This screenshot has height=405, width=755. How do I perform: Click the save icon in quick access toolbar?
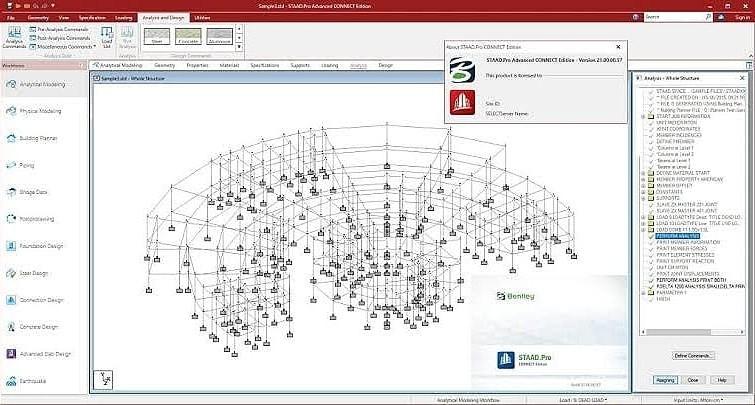pyautogui.click(x=27, y=6)
